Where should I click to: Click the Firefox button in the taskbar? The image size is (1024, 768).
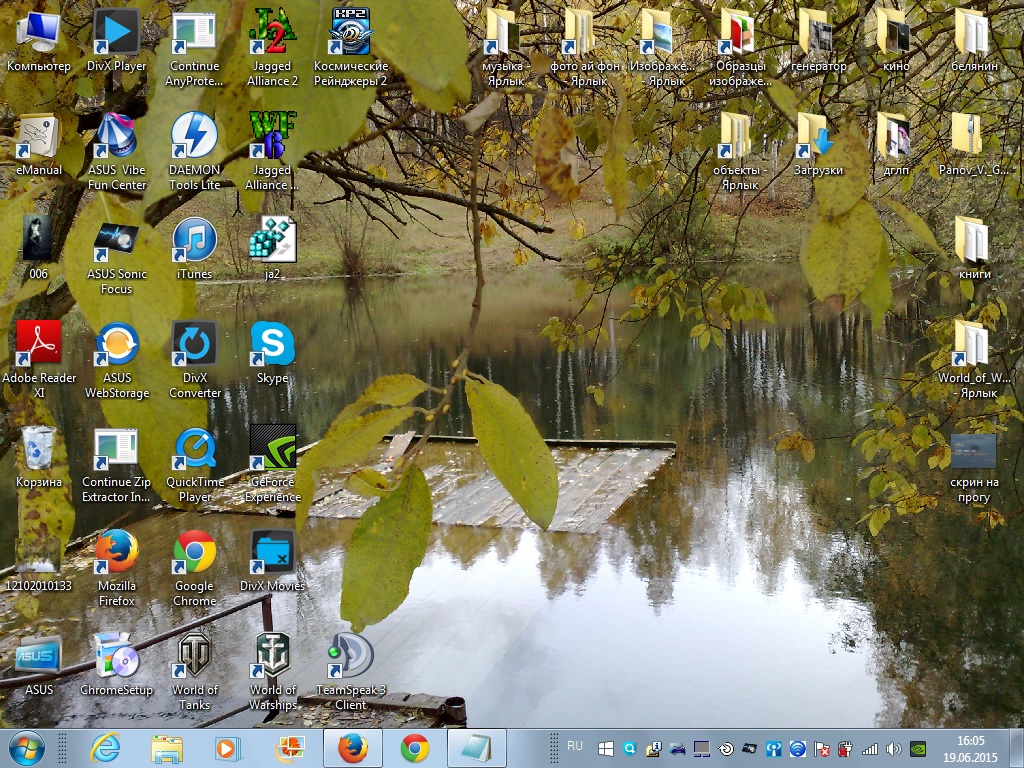352,748
